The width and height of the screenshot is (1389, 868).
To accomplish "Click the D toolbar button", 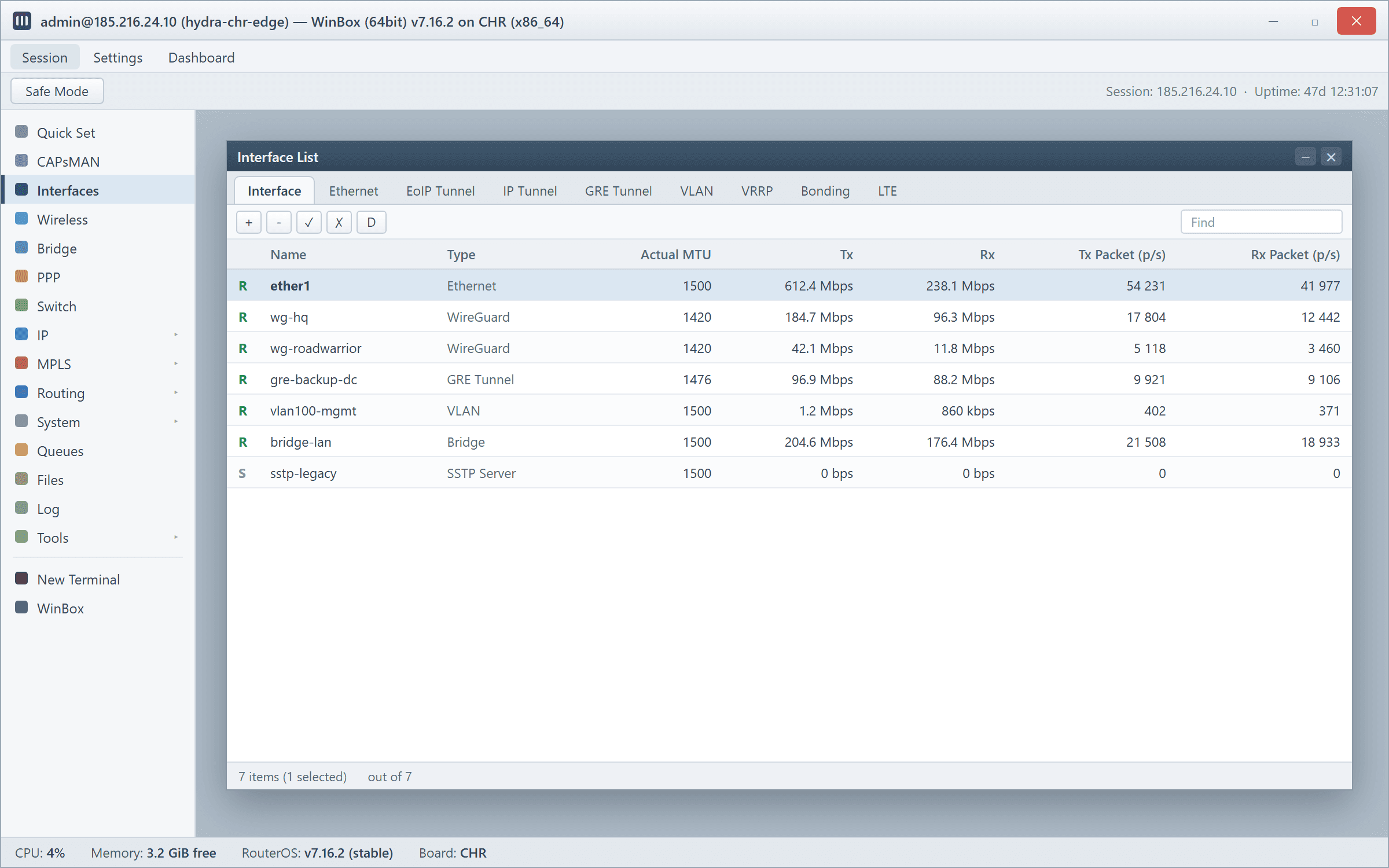I will coord(372,222).
